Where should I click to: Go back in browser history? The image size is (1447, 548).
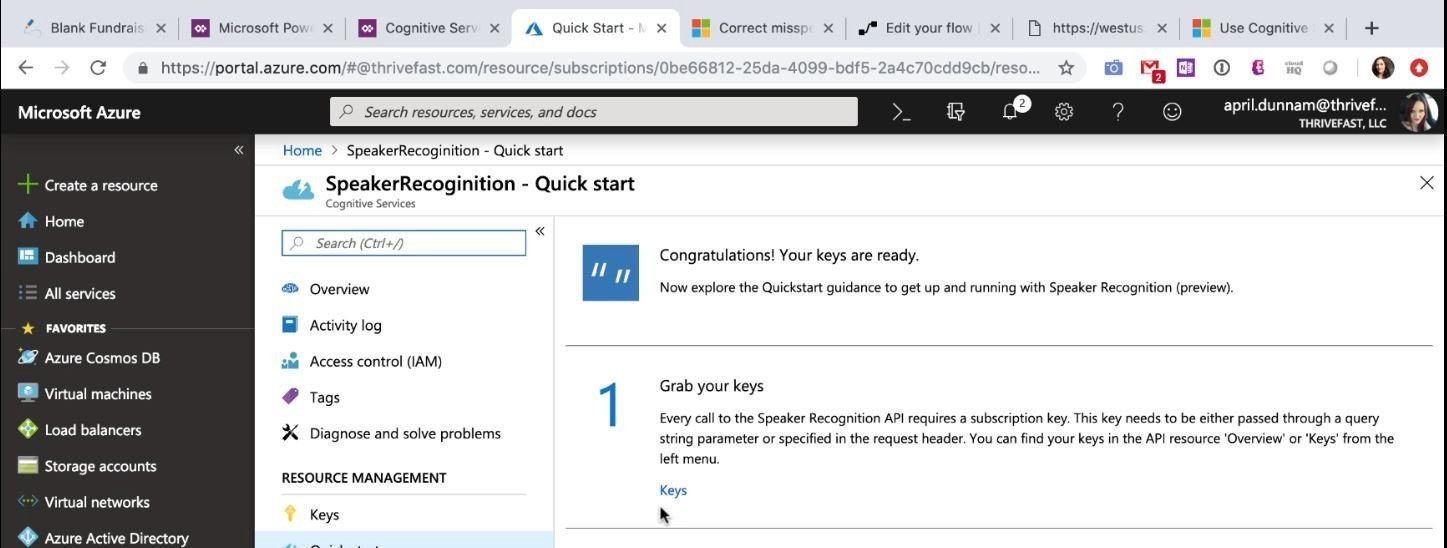click(26, 68)
